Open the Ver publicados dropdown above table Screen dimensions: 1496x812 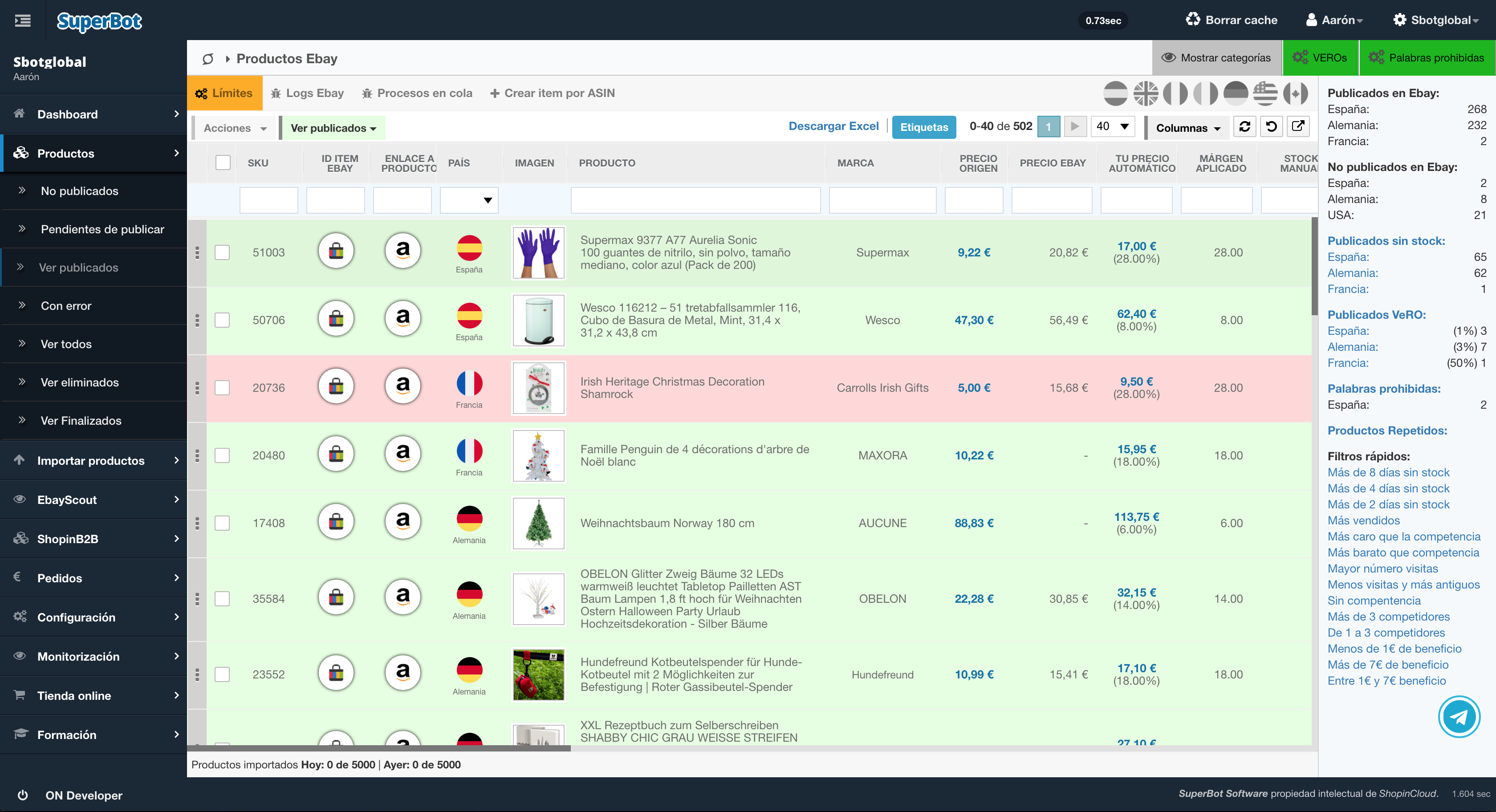[x=333, y=128]
